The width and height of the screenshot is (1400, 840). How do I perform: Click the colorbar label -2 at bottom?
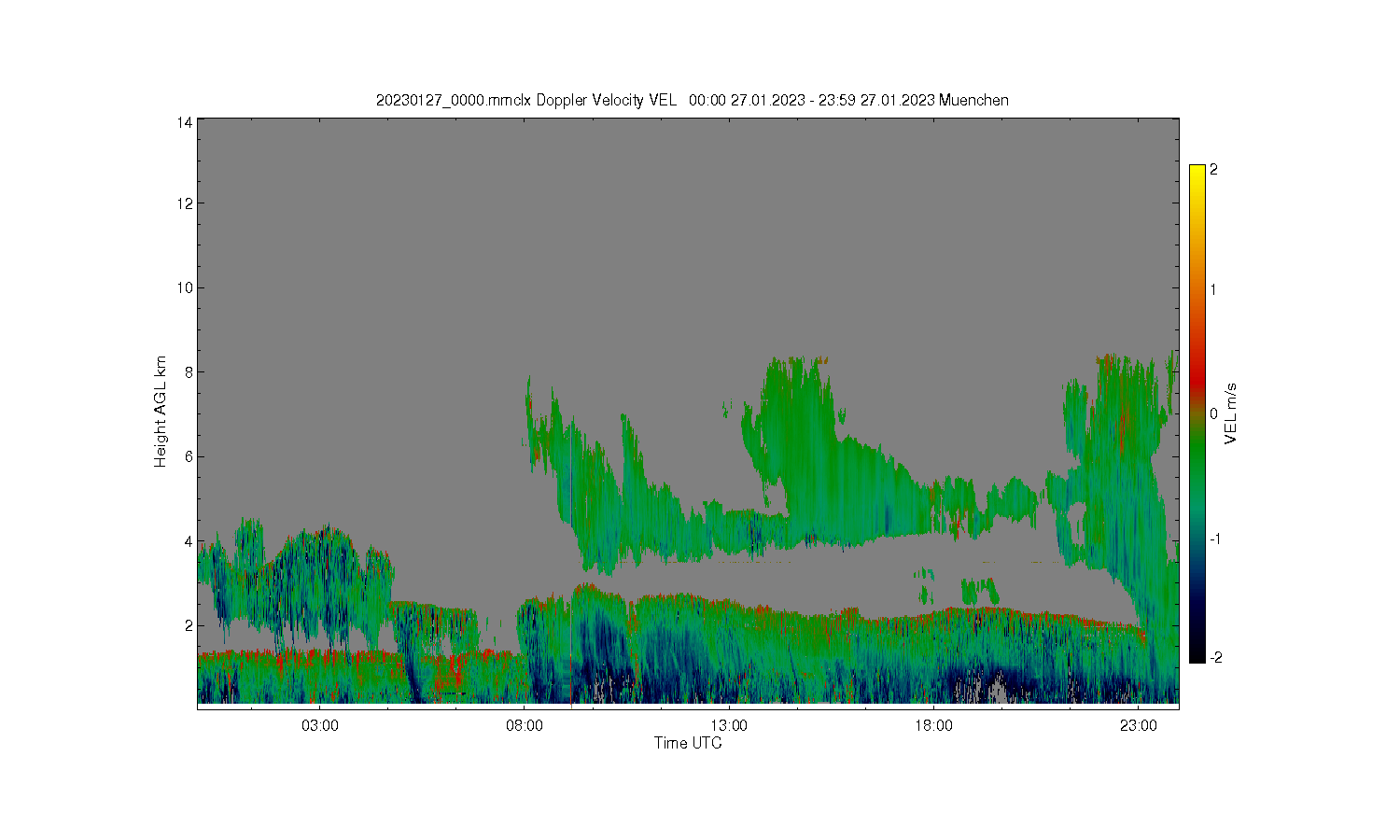1215,657
